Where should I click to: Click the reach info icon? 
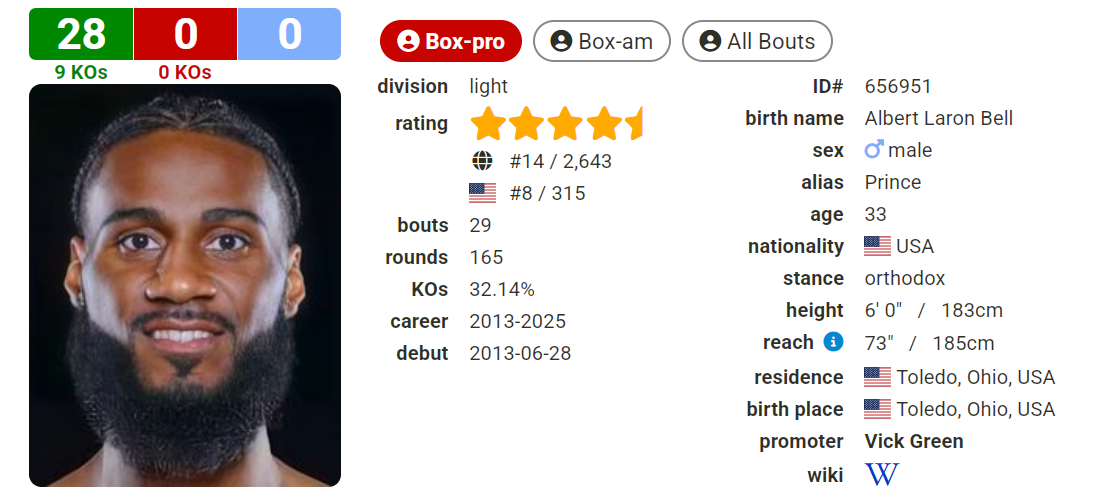point(833,342)
